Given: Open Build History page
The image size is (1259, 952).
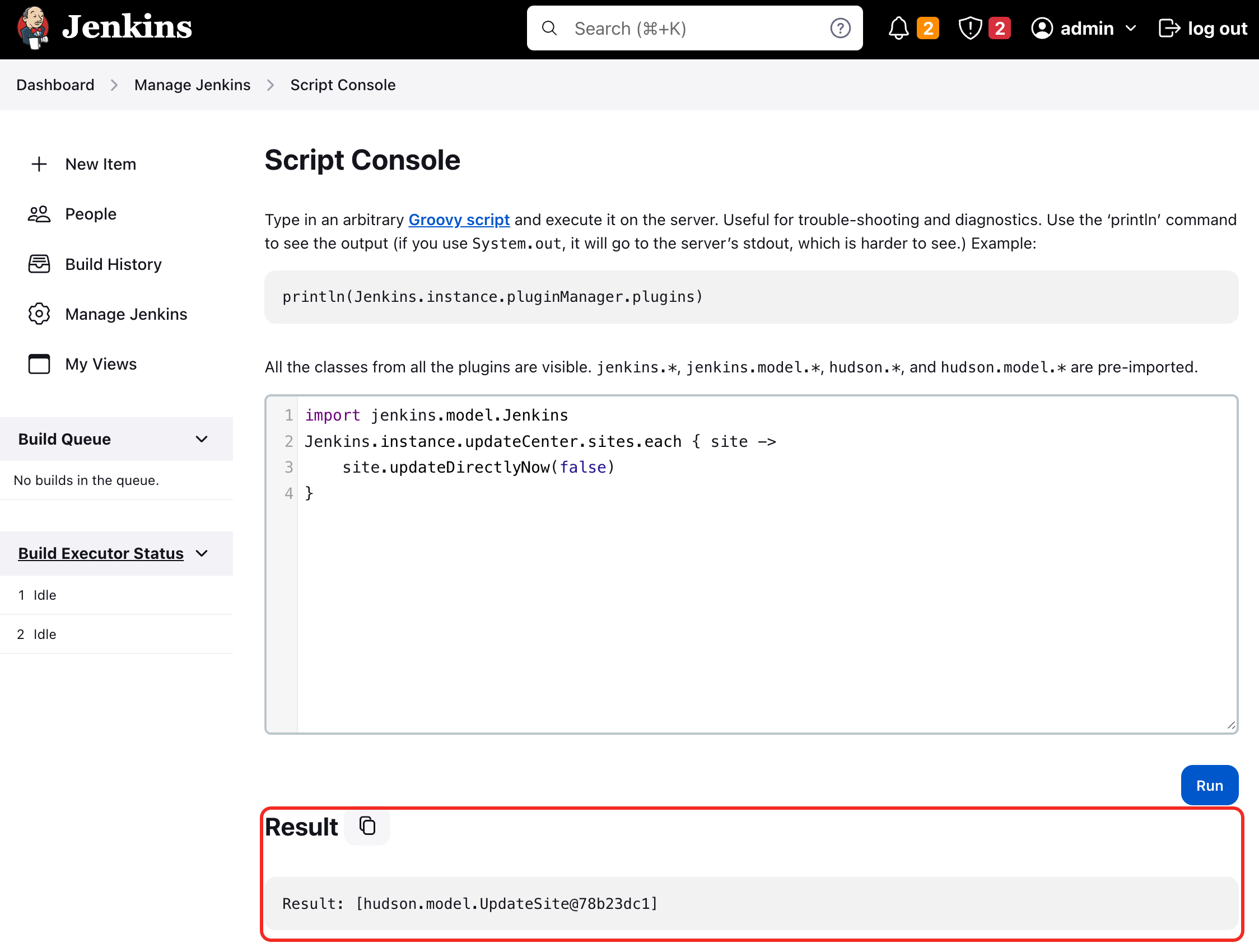Looking at the screenshot, I should tap(114, 264).
